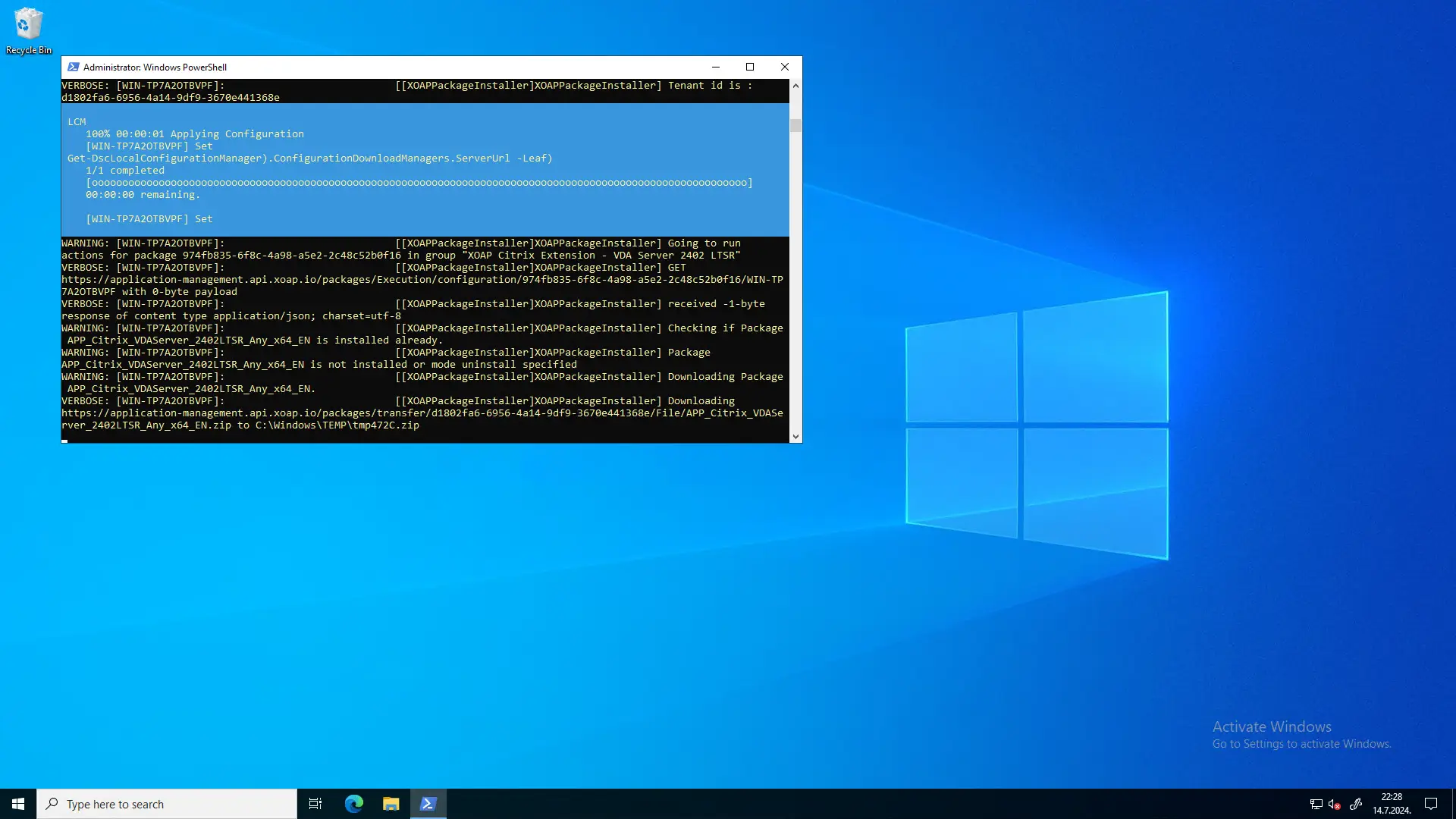
Task: Launch Microsoft Edge from taskbar
Action: click(x=354, y=804)
